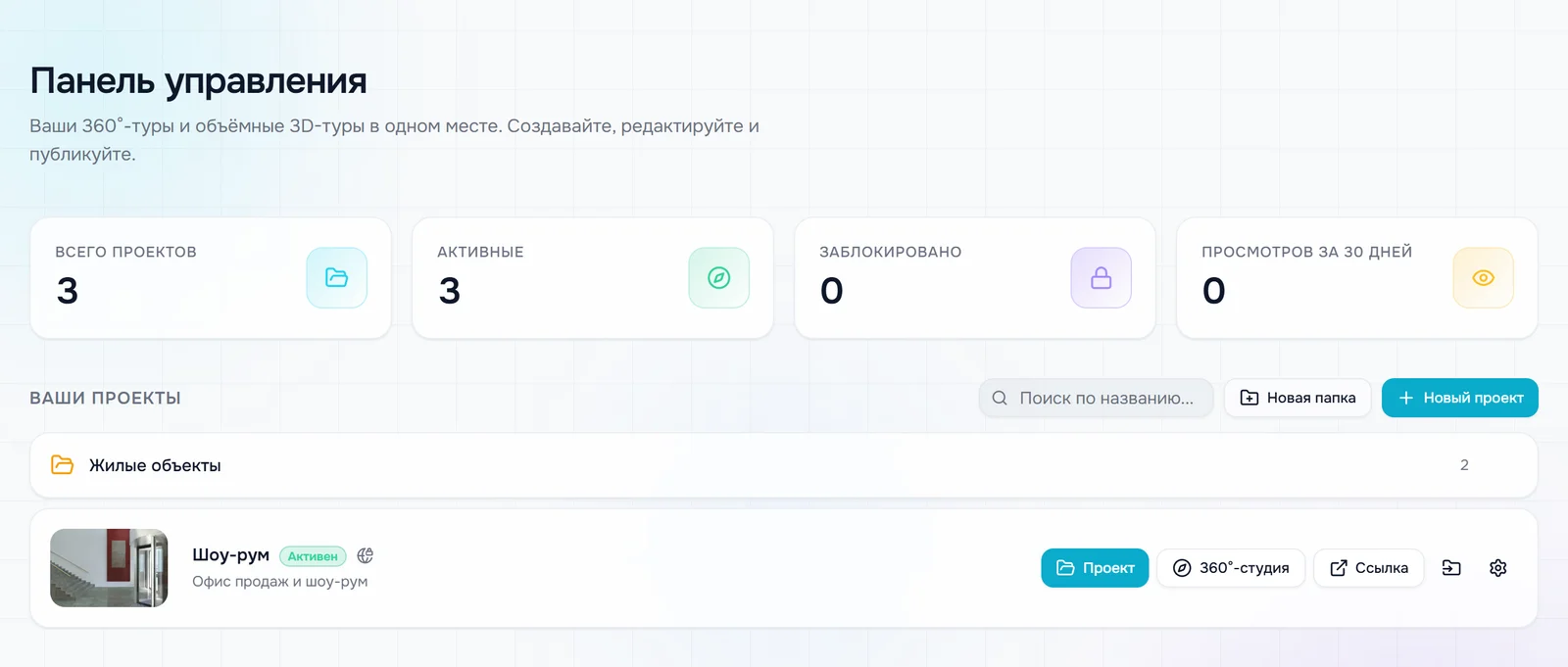Viewport: 1568px width, 667px height.
Task: Click the Заблокировано label
Action: click(x=891, y=252)
